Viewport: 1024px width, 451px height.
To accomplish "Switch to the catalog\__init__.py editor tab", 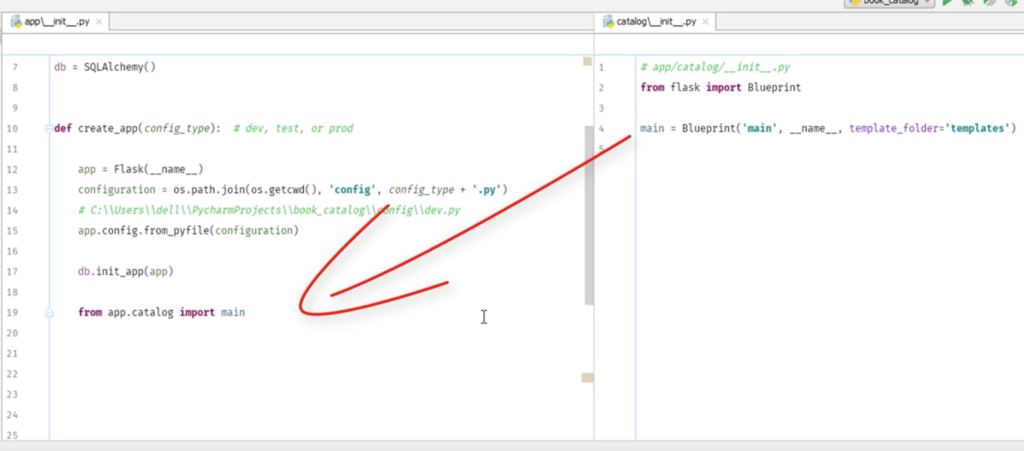I will pyautogui.click(x=655, y=22).
